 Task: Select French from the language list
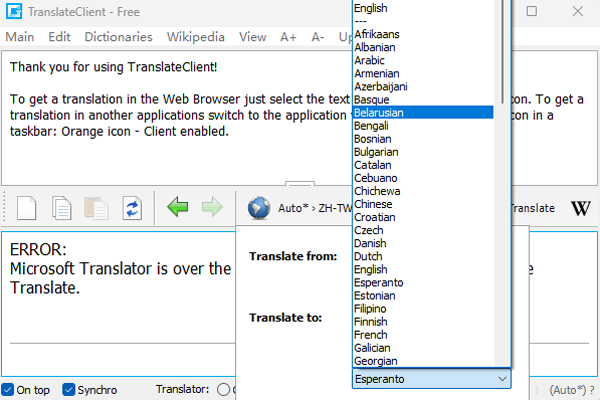(x=423, y=335)
